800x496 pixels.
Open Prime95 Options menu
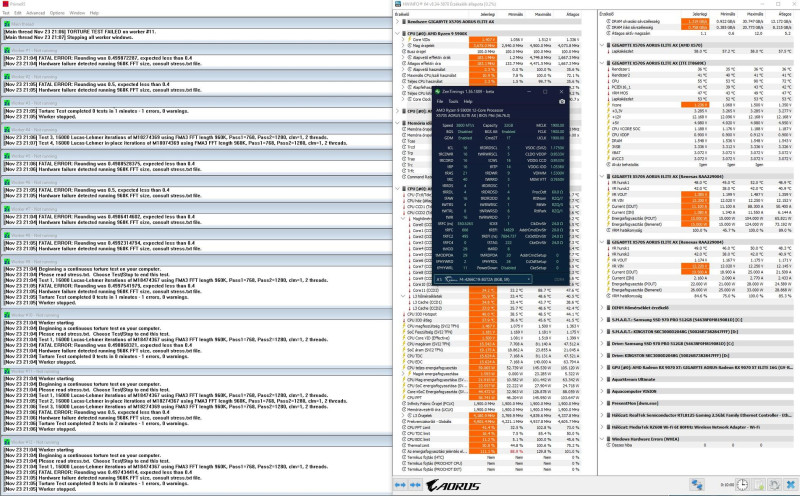point(57,13)
